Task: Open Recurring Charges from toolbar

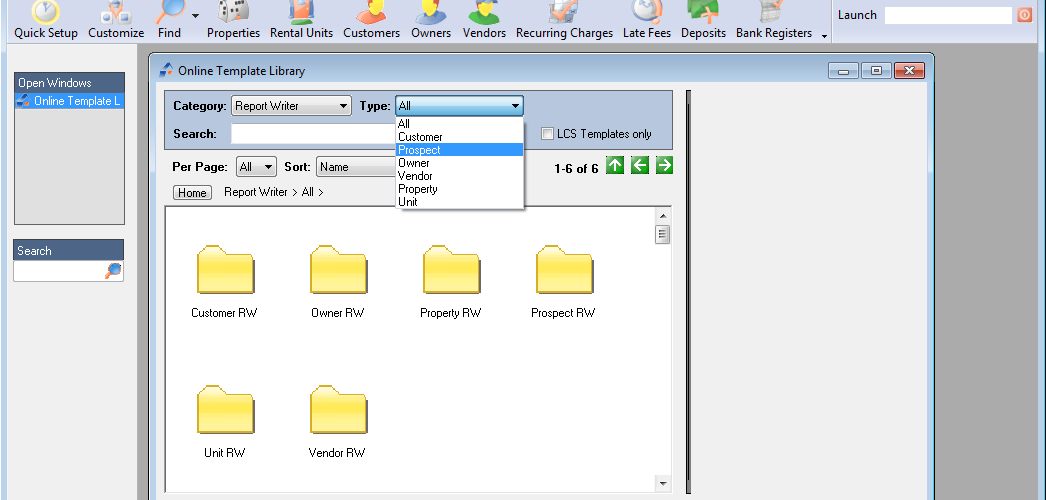Action: click(x=564, y=20)
